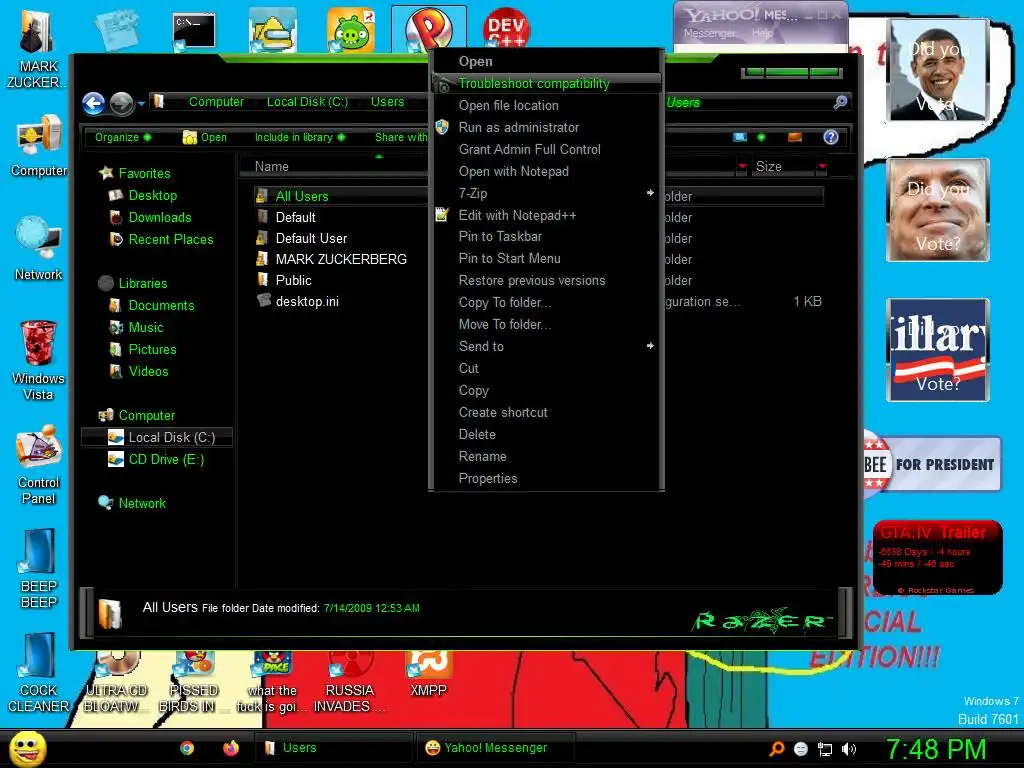Select Pin to Taskbar
Viewport: 1024px width, 768px height.
tap(546, 236)
